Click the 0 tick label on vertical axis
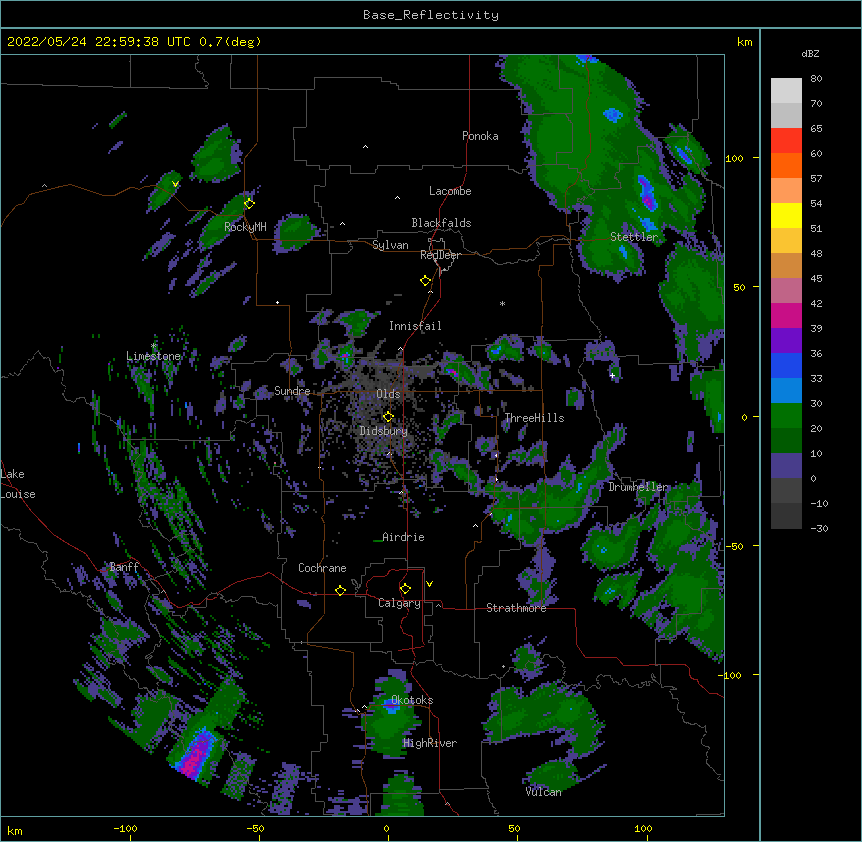Image resolution: width=862 pixels, height=842 pixels. tap(744, 418)
